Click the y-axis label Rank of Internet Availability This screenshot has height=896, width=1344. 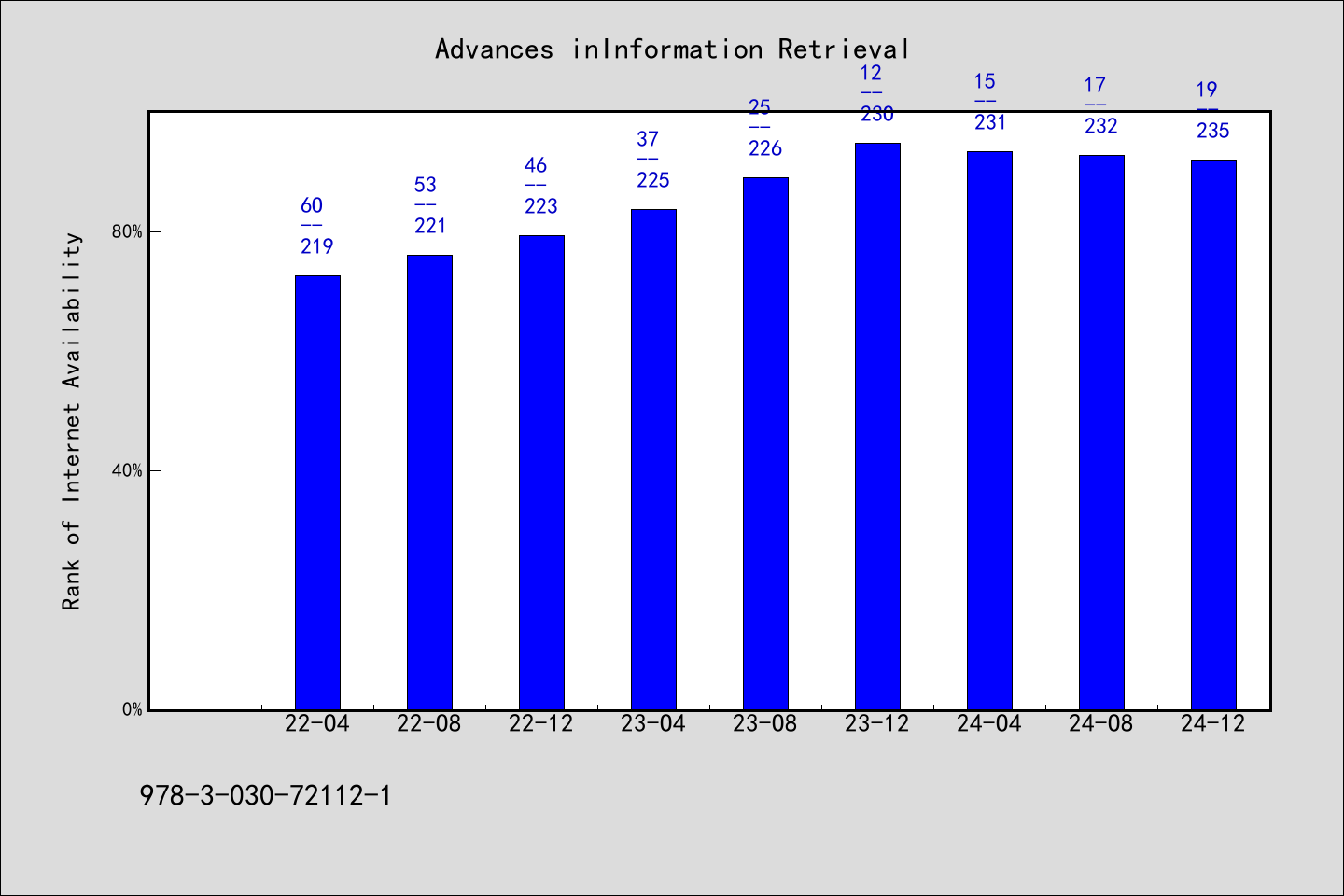click(72, 421)
